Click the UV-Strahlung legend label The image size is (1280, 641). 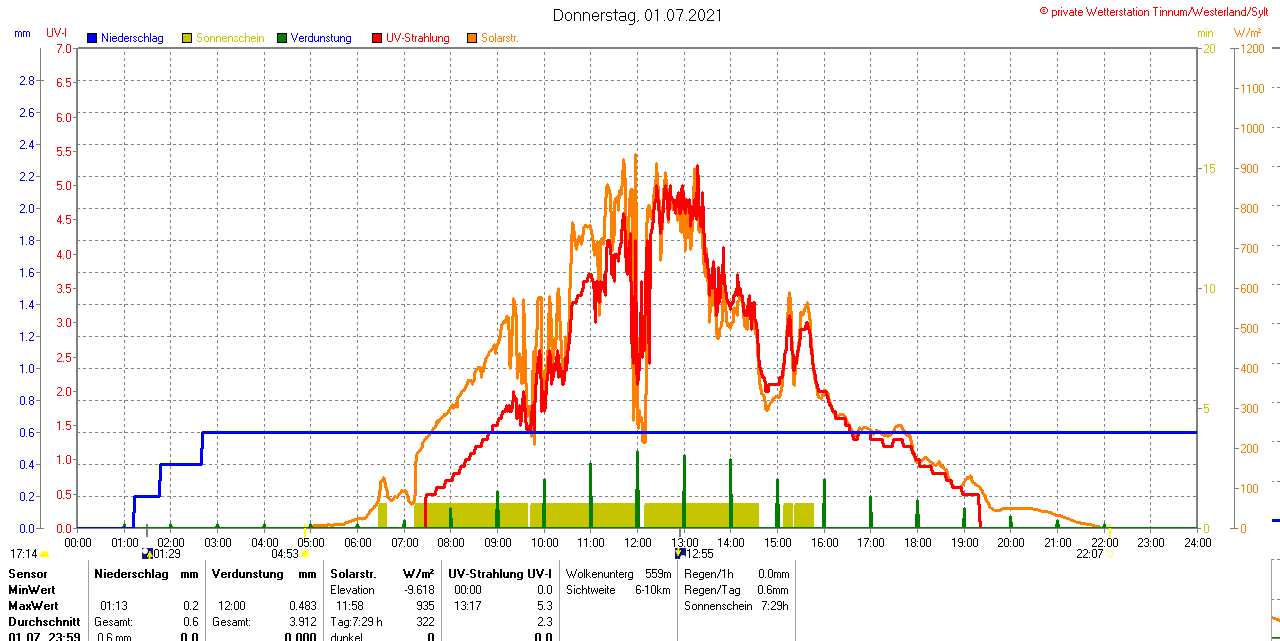click(418, 38)
